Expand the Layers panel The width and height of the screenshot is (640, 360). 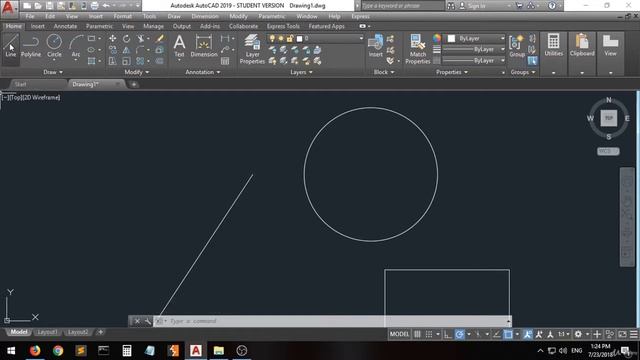pyautogui.click(x=301, y=72)
